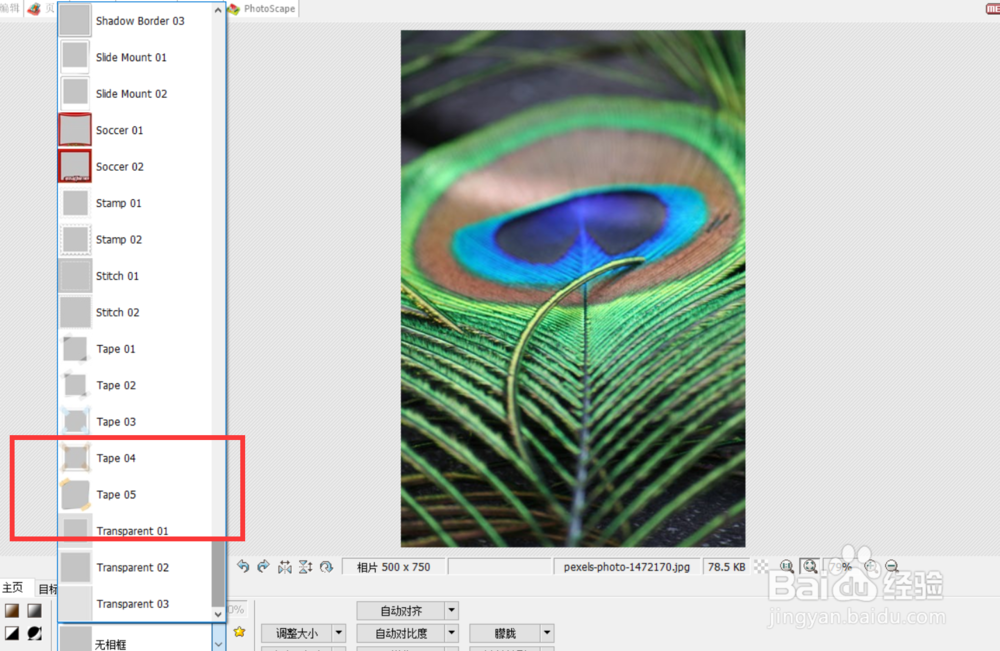Click the fit-to-window zoom icon

pos(810,566)
